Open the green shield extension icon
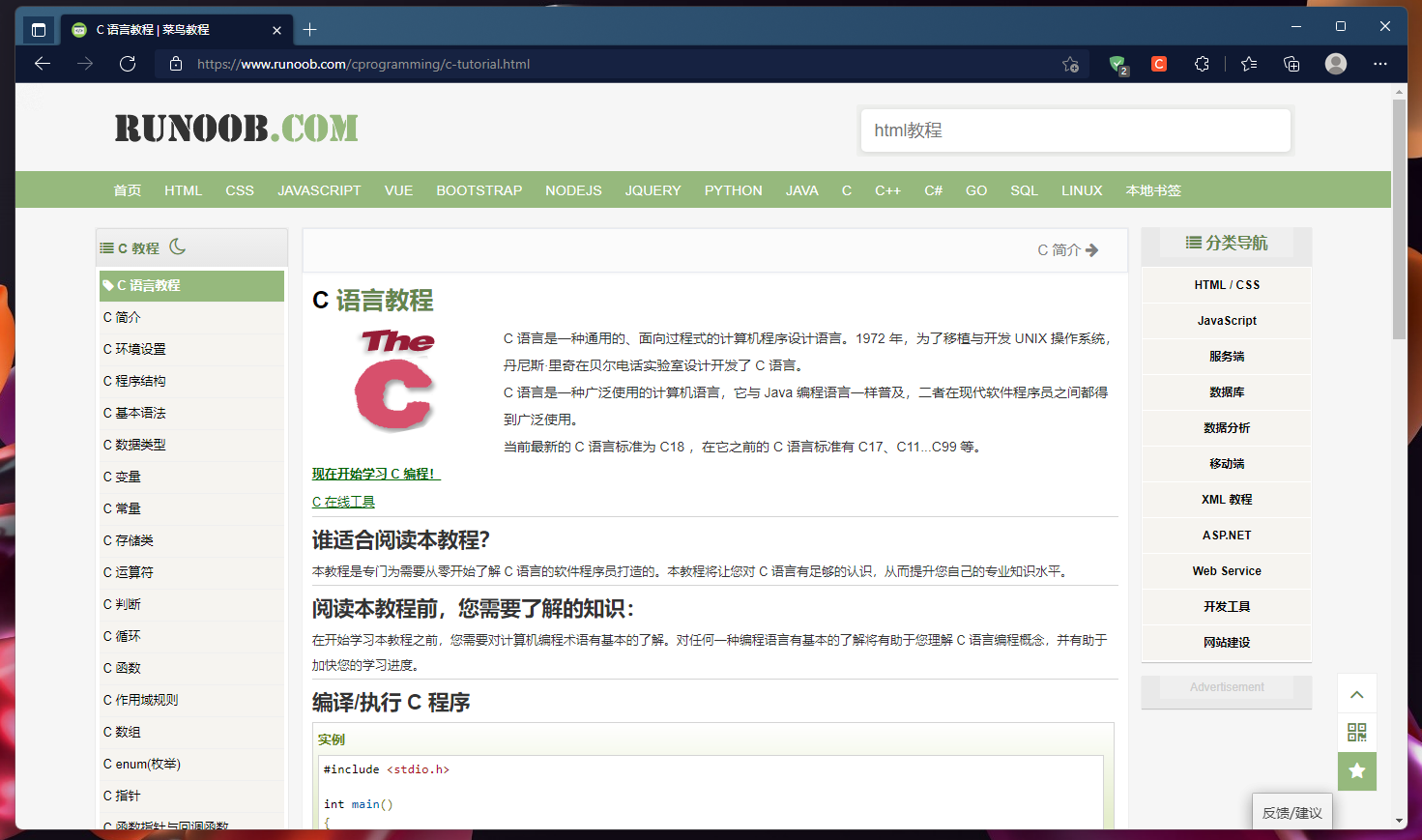This screenshot has width=1422, height=840. [1117, 65]
